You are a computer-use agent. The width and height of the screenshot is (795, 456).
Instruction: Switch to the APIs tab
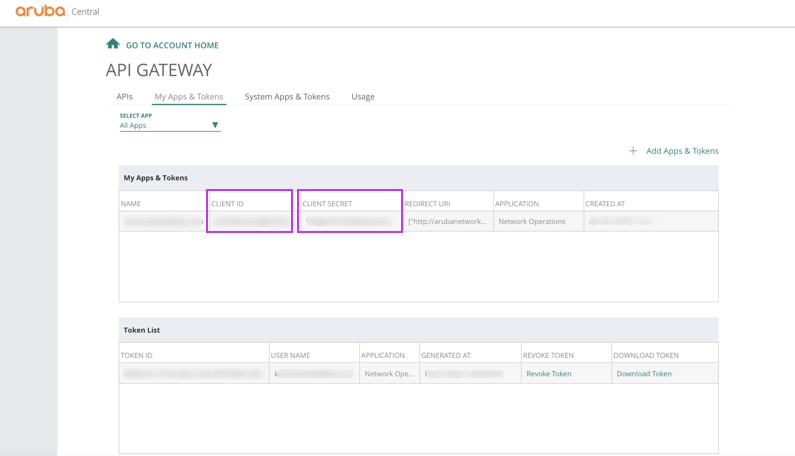coord(124,97)
